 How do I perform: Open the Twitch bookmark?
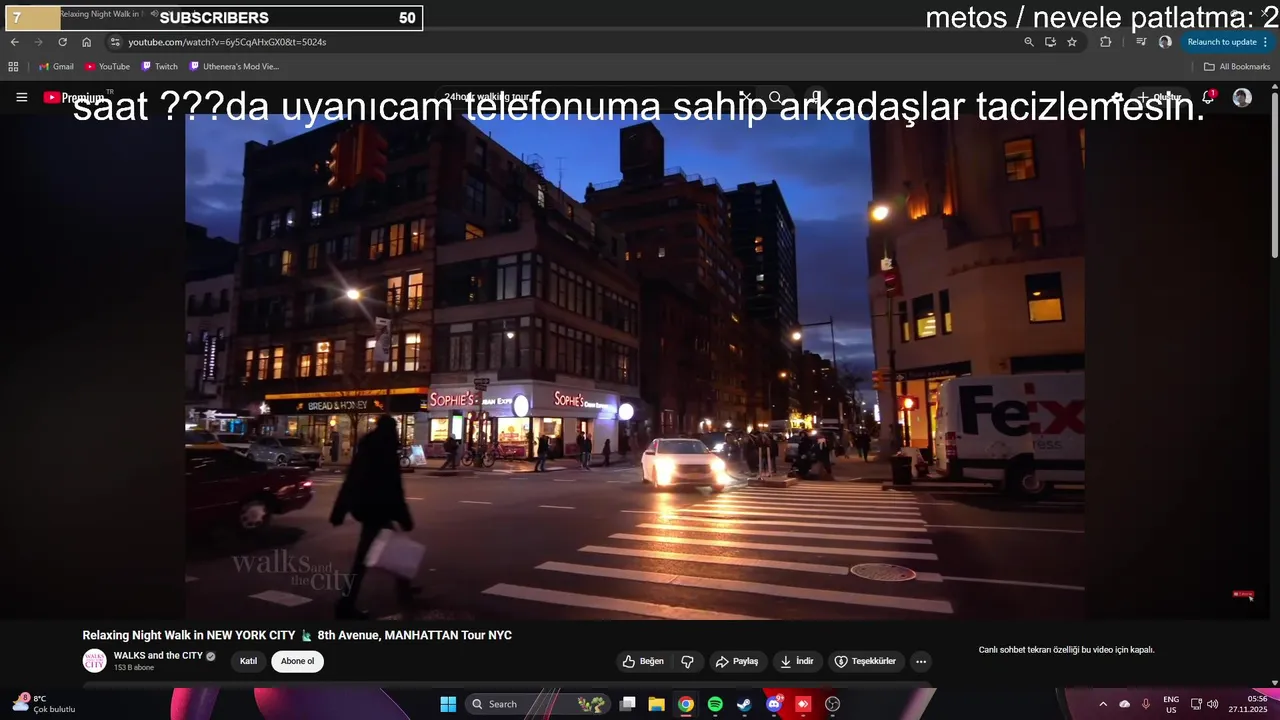(160, 67)
